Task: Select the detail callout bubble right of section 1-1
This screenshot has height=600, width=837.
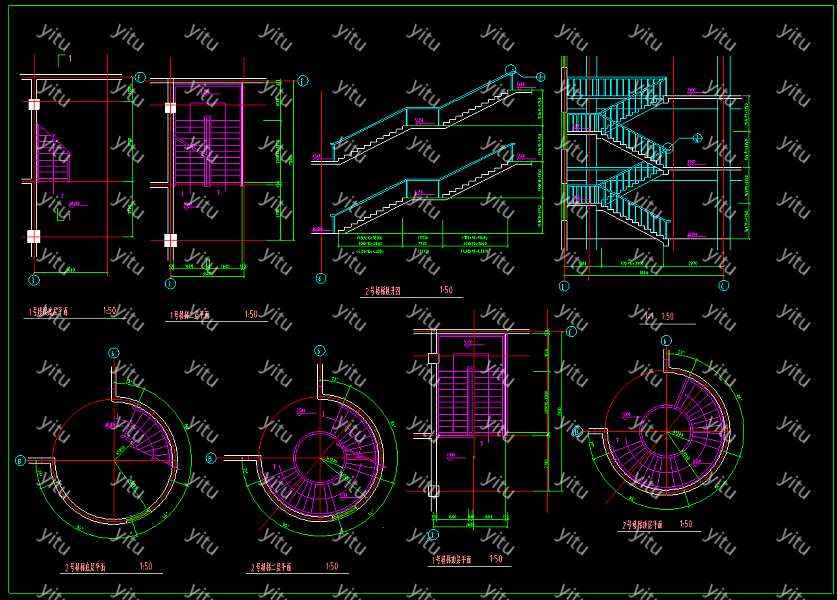Action: pyautogui.click(x=697, y=138)
